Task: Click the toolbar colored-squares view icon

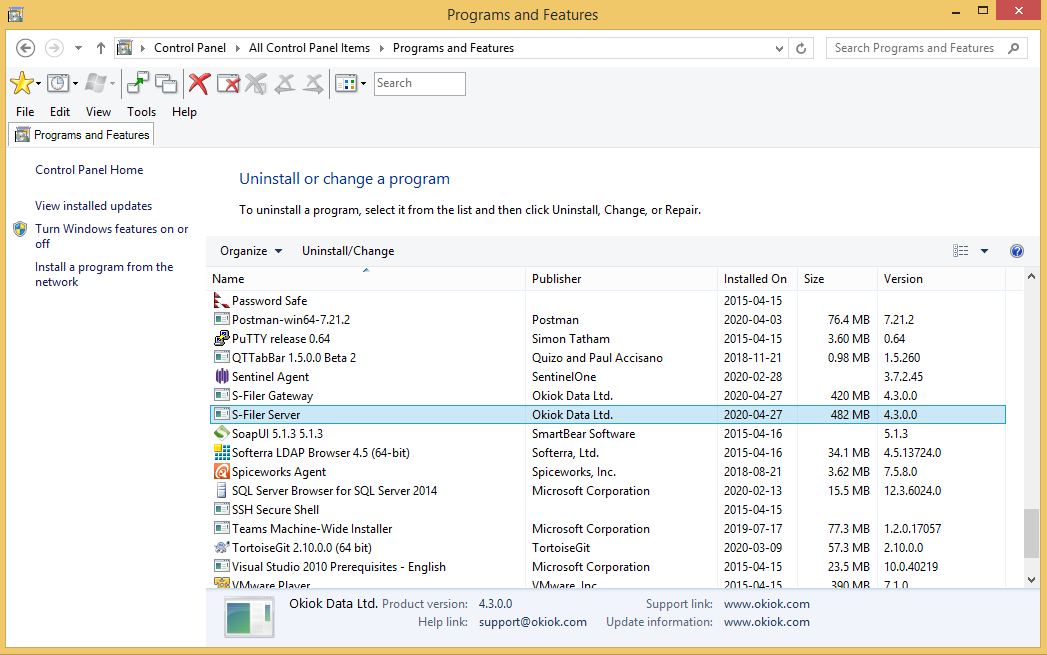Action: coord(346,83)
